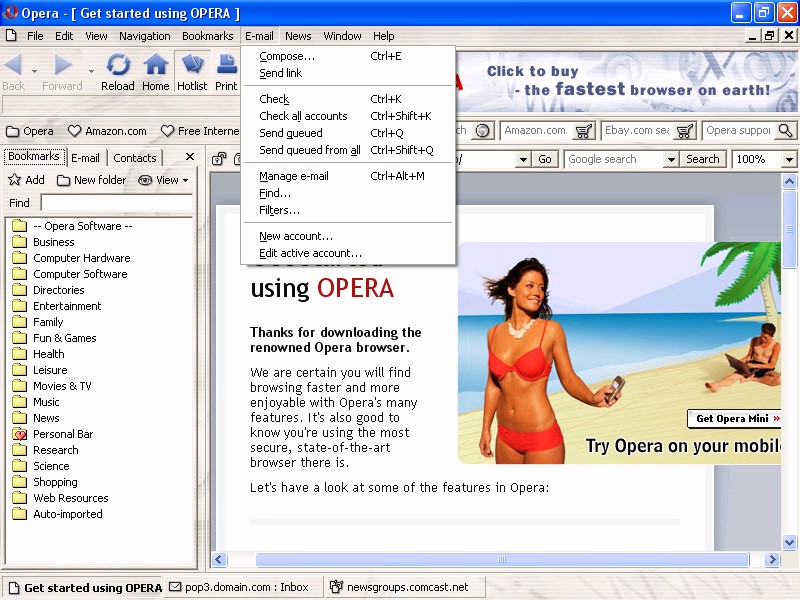800x600 pixels.
Task: Print the page with the Print icon
Action: 226,72
